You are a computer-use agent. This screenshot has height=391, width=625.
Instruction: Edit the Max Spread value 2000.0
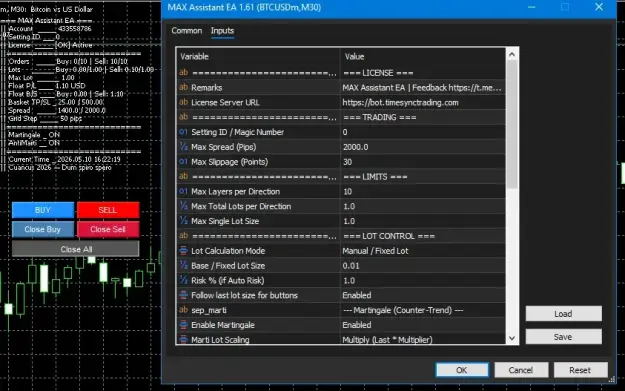423,147
